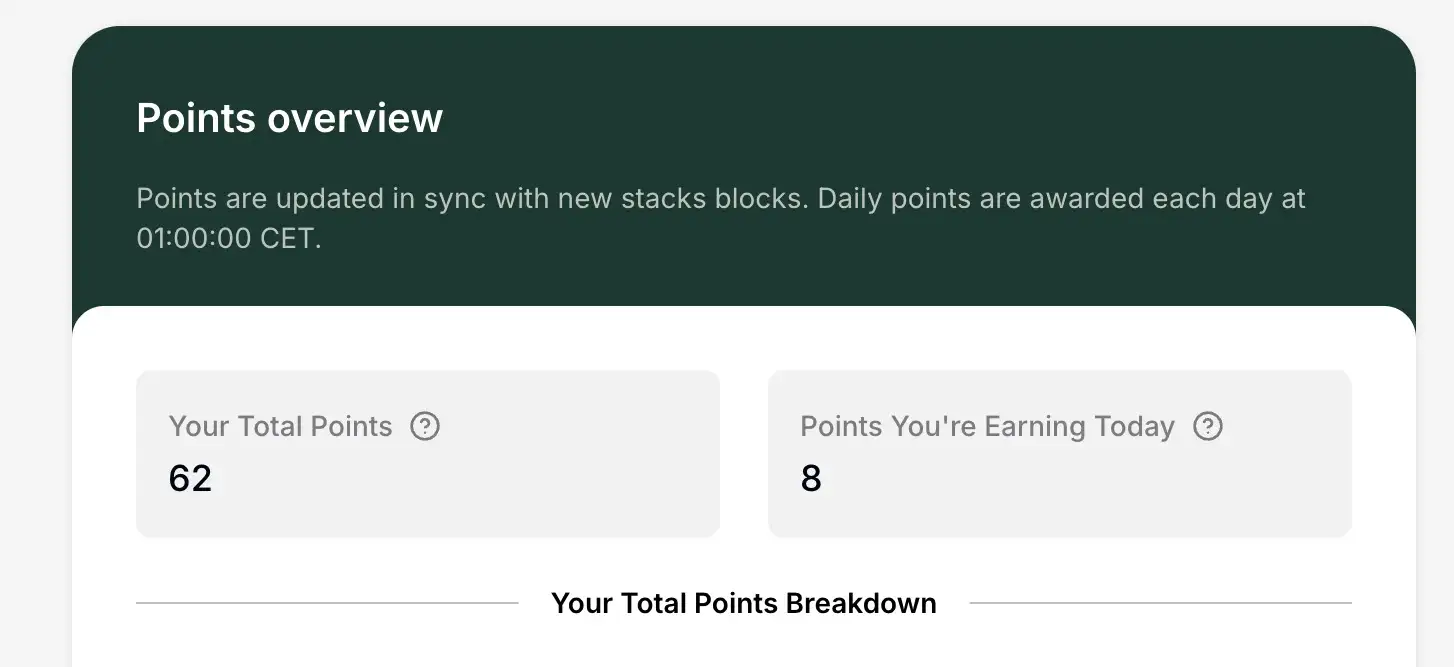Click the divider line left of Breakdown heading
This screenshot has width=1454, height=667.
(x=326, y=603)
